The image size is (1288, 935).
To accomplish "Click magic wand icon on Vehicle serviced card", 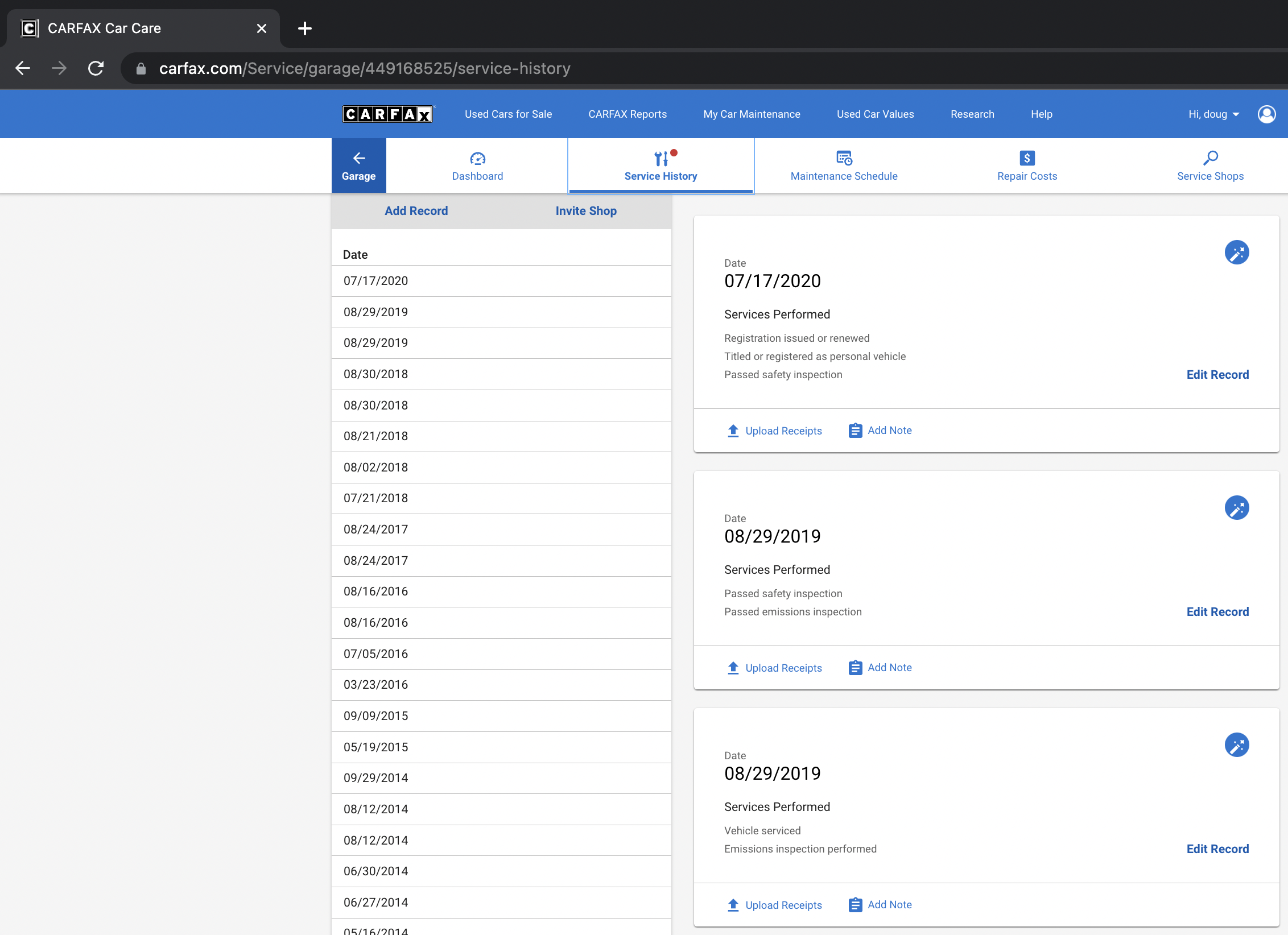I will click(x=1237, y=745).
